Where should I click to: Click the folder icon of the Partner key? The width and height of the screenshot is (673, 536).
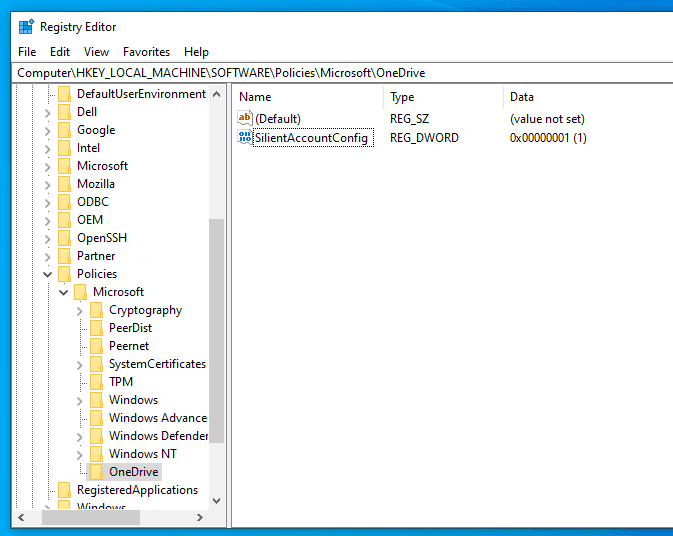click(x=64, y=256)
